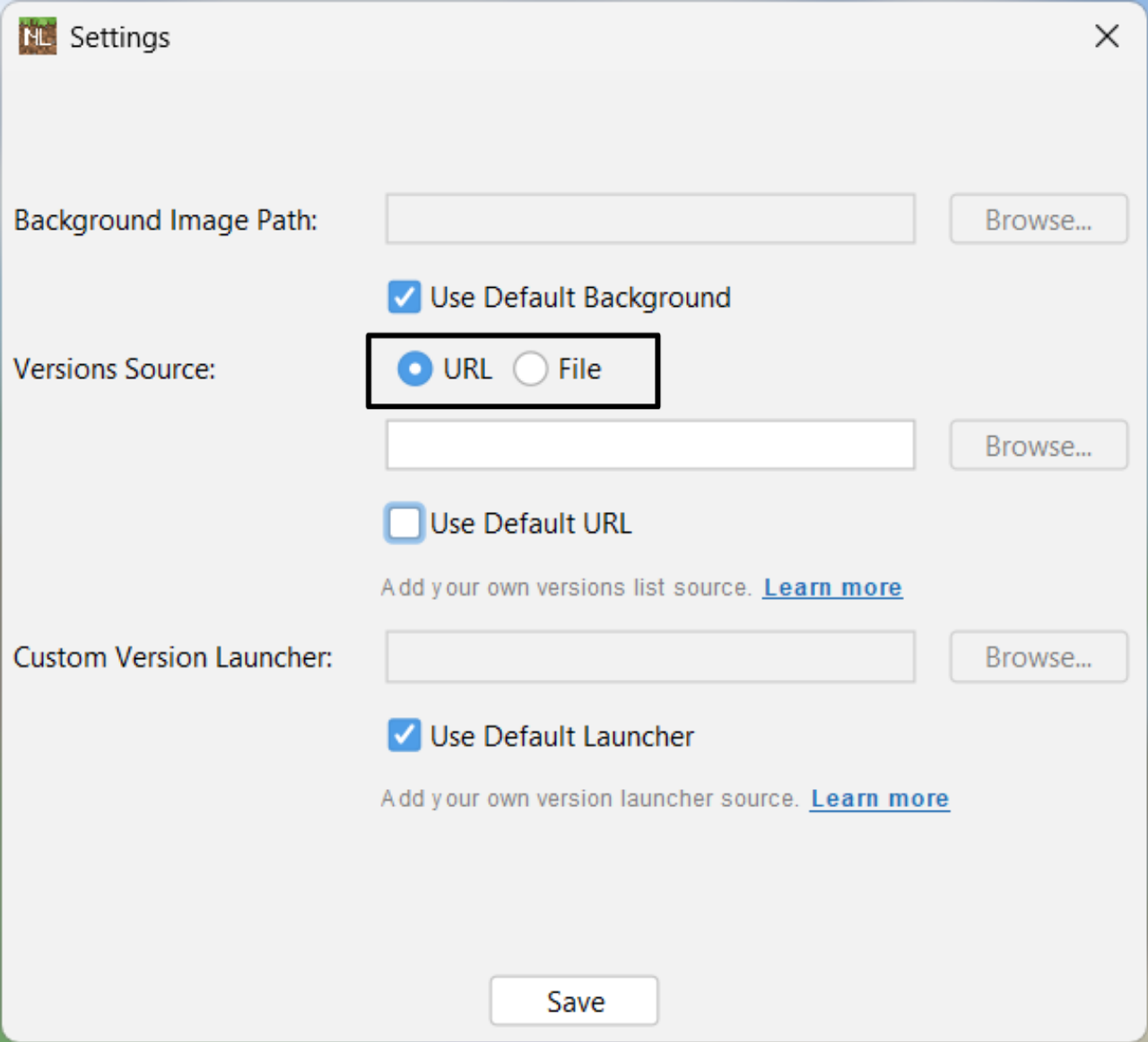1148x1042 pixels.
Task: Click the NL launcher icon in title bar
Action: (38, 37)
